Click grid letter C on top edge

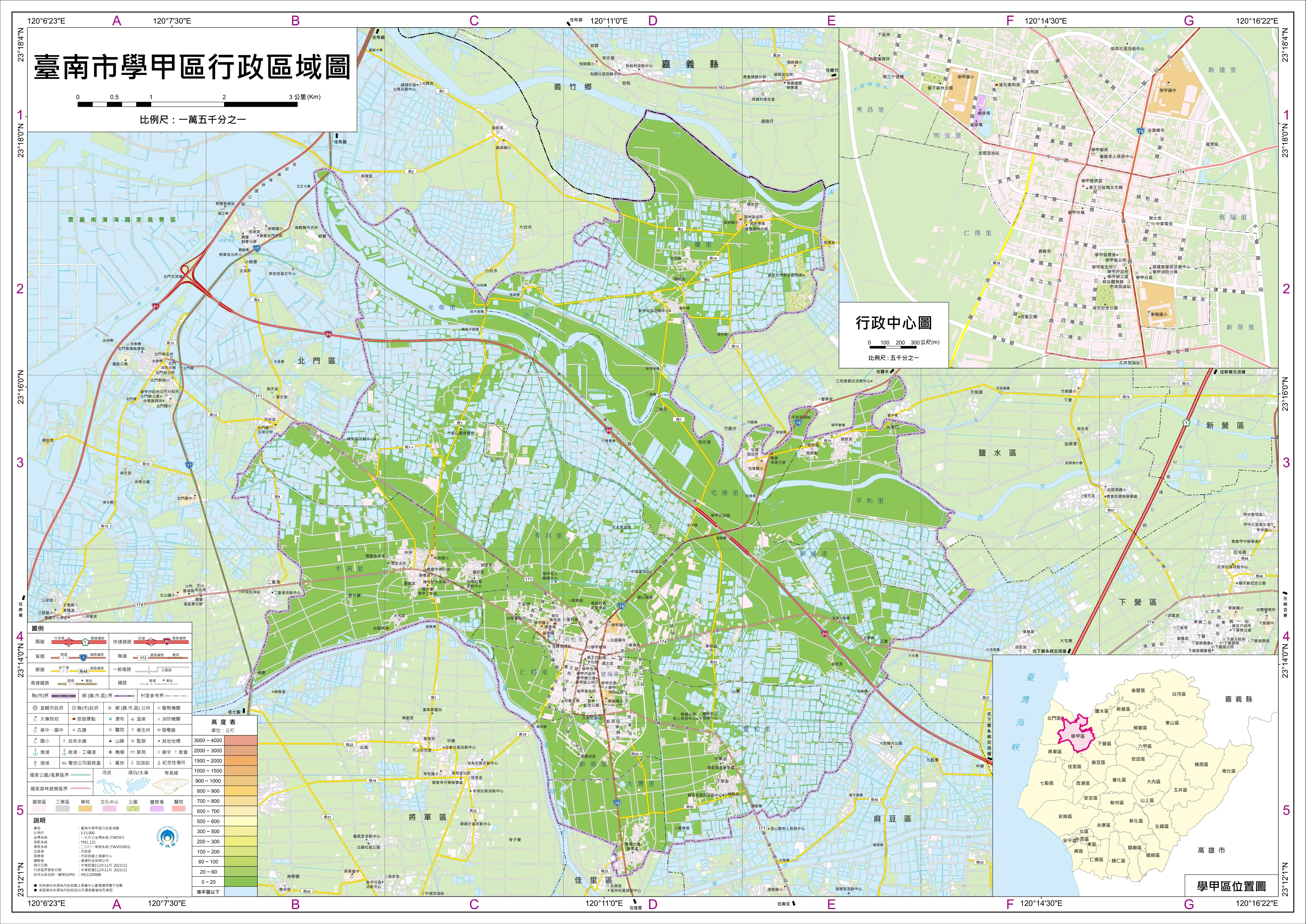[474, 21]
